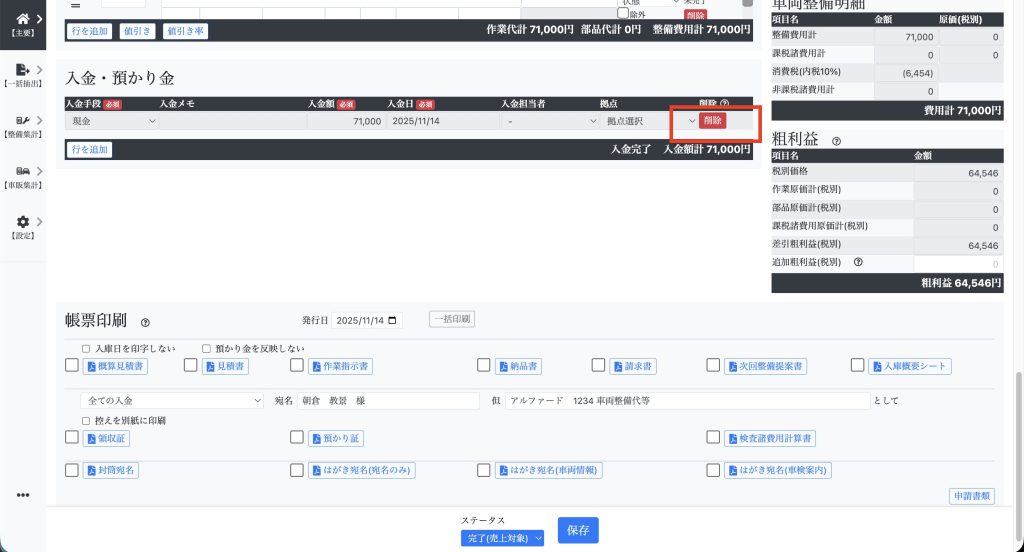The height and width of the screenshot is (552, 1024).
Task: Click help icon beside 粗利益 heading
Action: click(835, 141)
